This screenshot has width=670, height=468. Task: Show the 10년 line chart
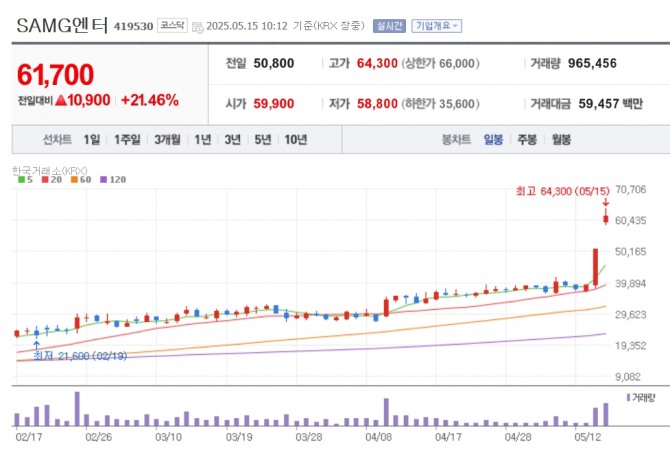tap(296, 140)
